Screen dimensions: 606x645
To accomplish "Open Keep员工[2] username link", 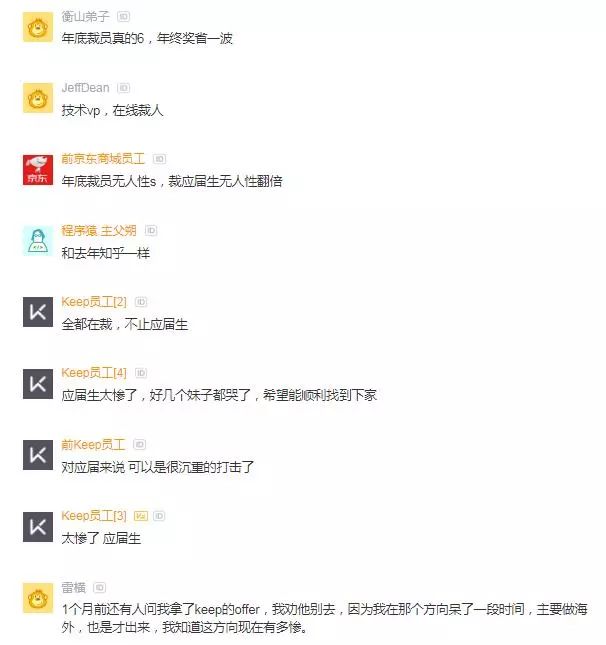I will click(x=94, y=302).
